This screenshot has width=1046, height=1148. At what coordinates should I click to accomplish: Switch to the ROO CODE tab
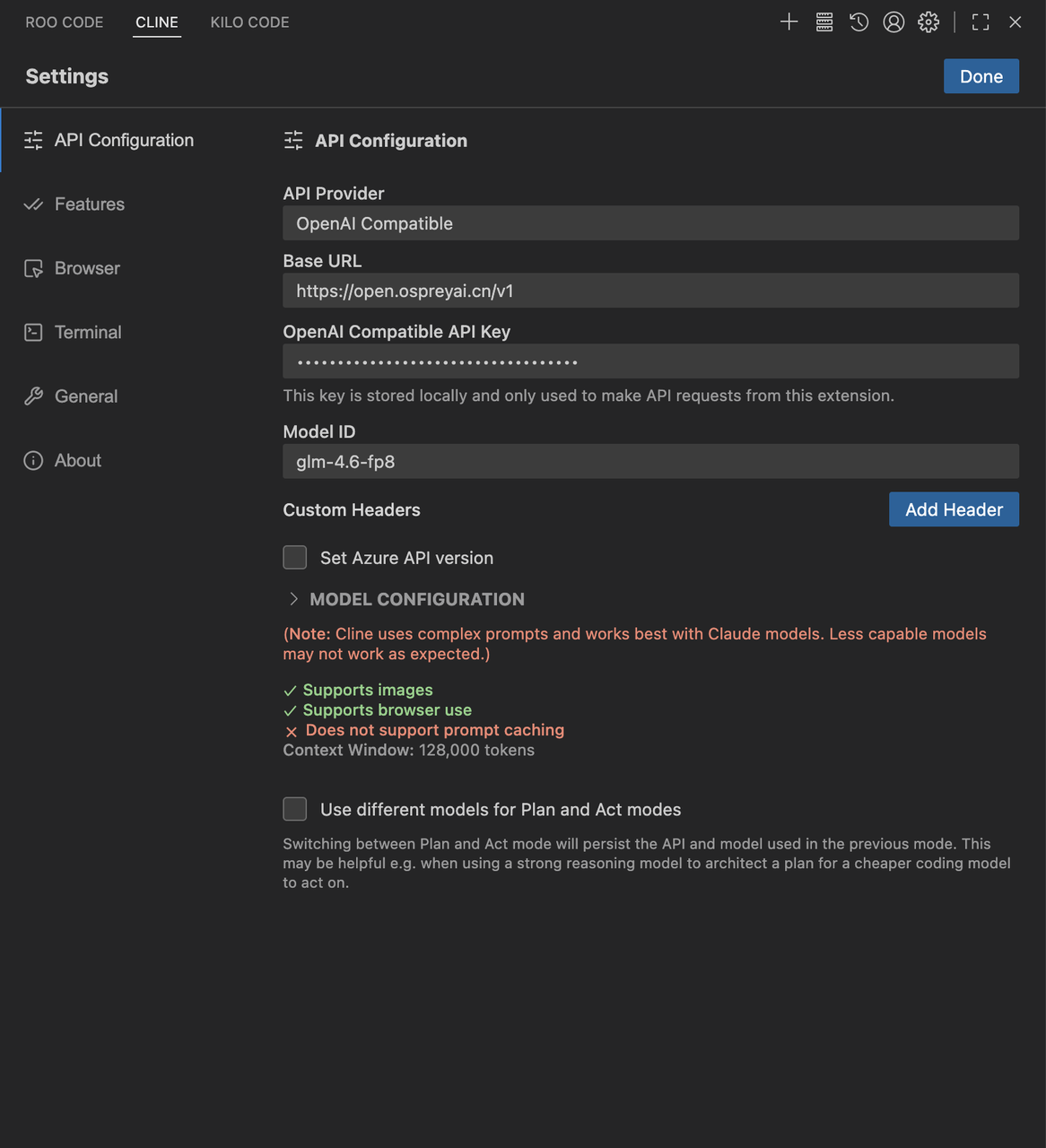[x=65, y=22]
